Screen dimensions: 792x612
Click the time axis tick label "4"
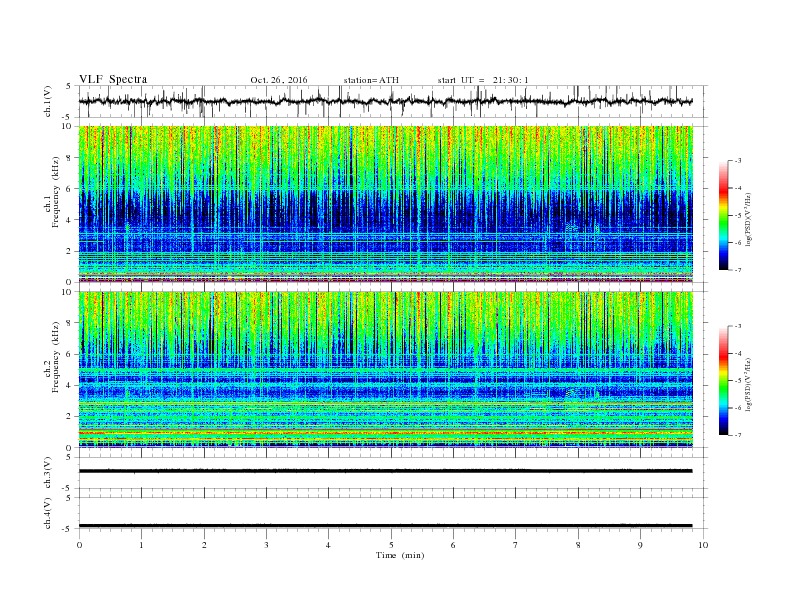[328, 545]
